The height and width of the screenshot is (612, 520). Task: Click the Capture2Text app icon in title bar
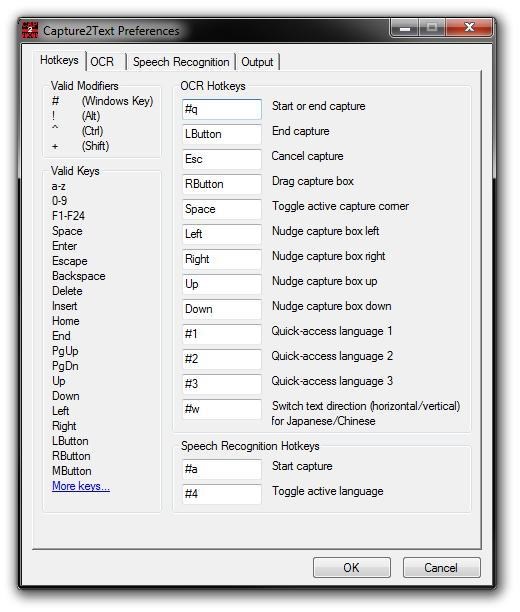(x=30, y=30)
